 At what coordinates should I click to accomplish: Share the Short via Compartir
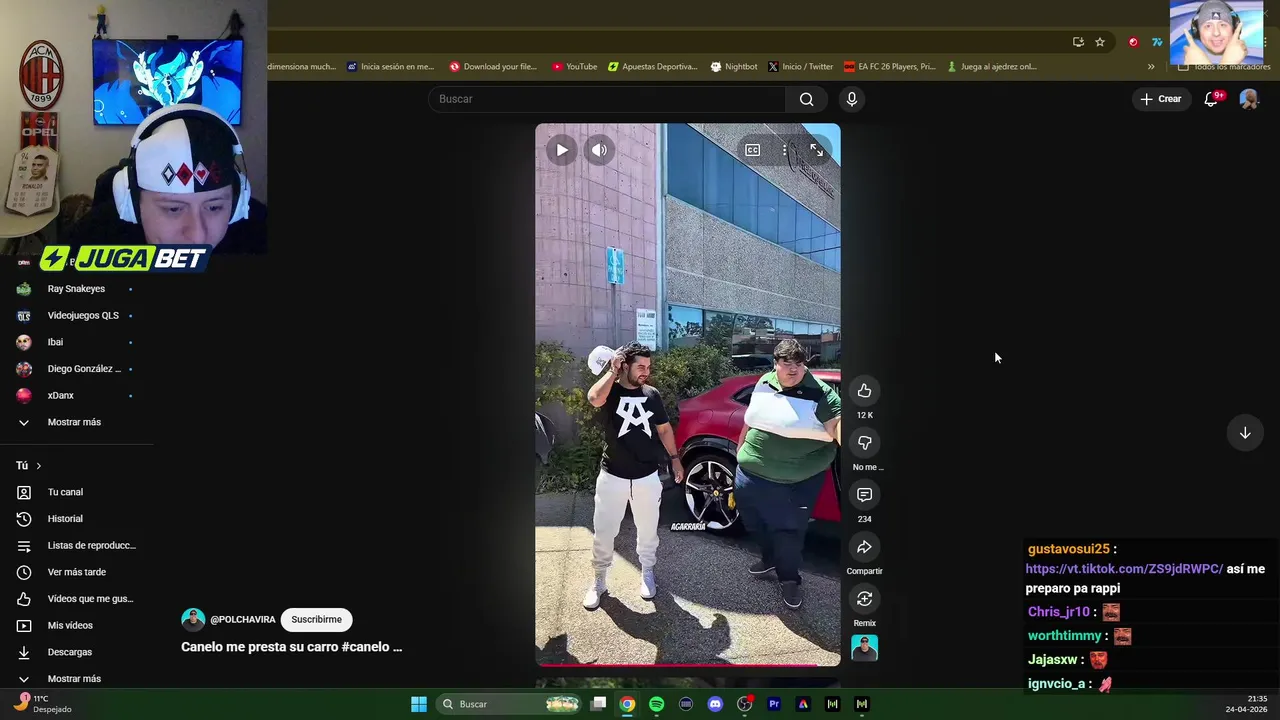[x=864, y=547]
